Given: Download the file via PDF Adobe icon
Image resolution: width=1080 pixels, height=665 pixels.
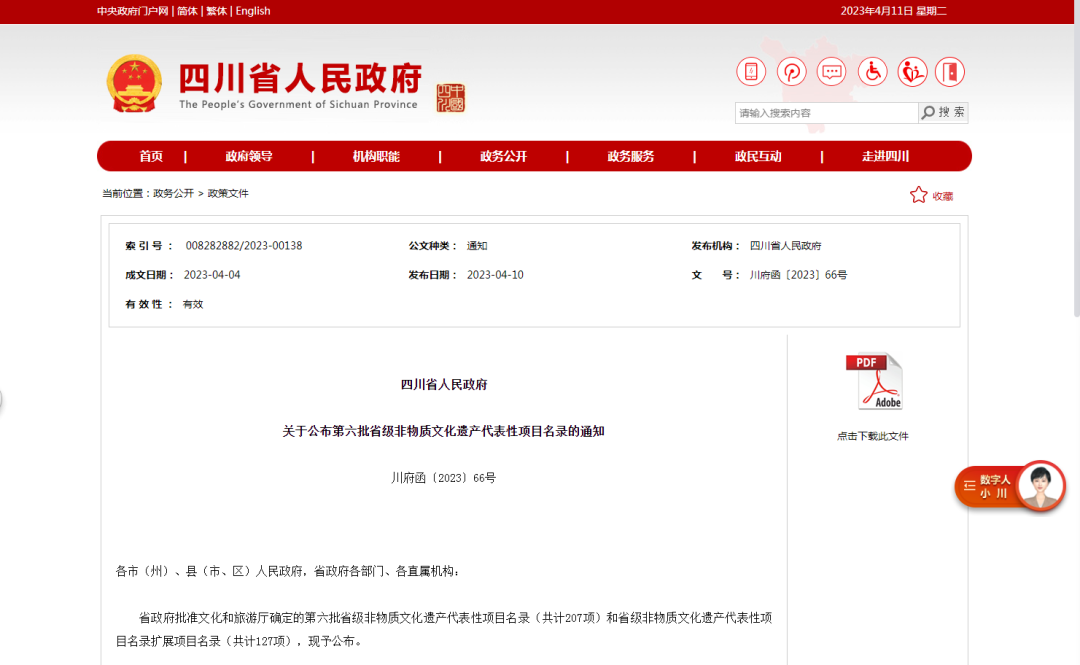Looking at the screenshot, I should [873, 382].
